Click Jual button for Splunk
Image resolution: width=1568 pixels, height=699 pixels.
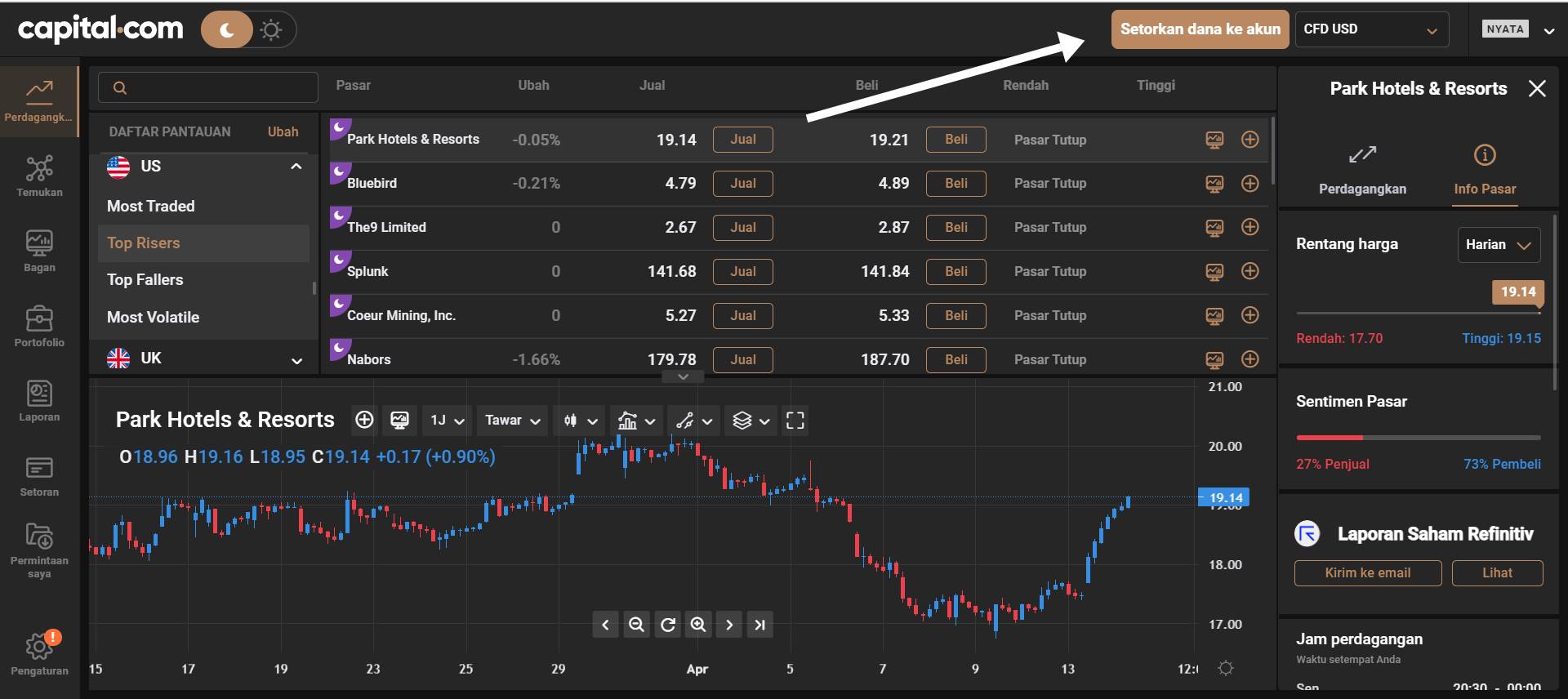tap(742, 271)
